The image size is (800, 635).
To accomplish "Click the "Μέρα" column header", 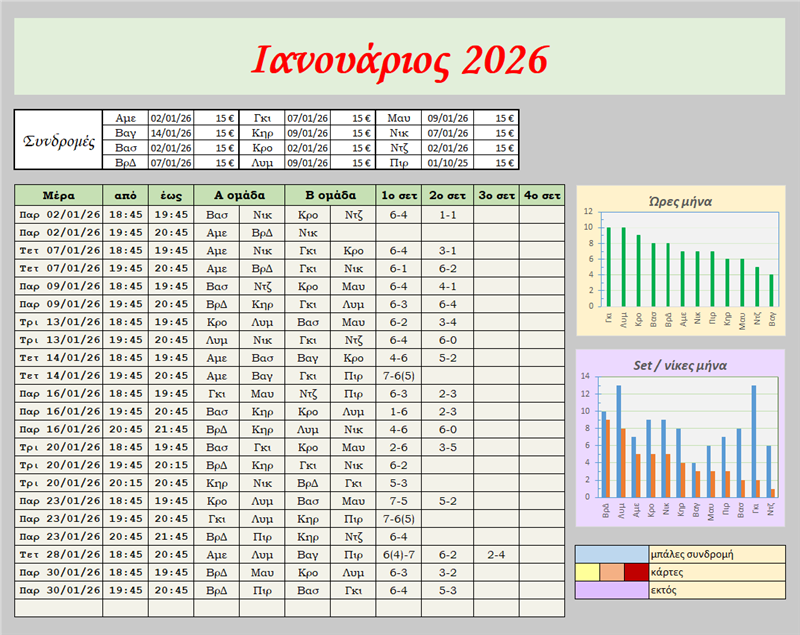I will (x=59, y=195).
